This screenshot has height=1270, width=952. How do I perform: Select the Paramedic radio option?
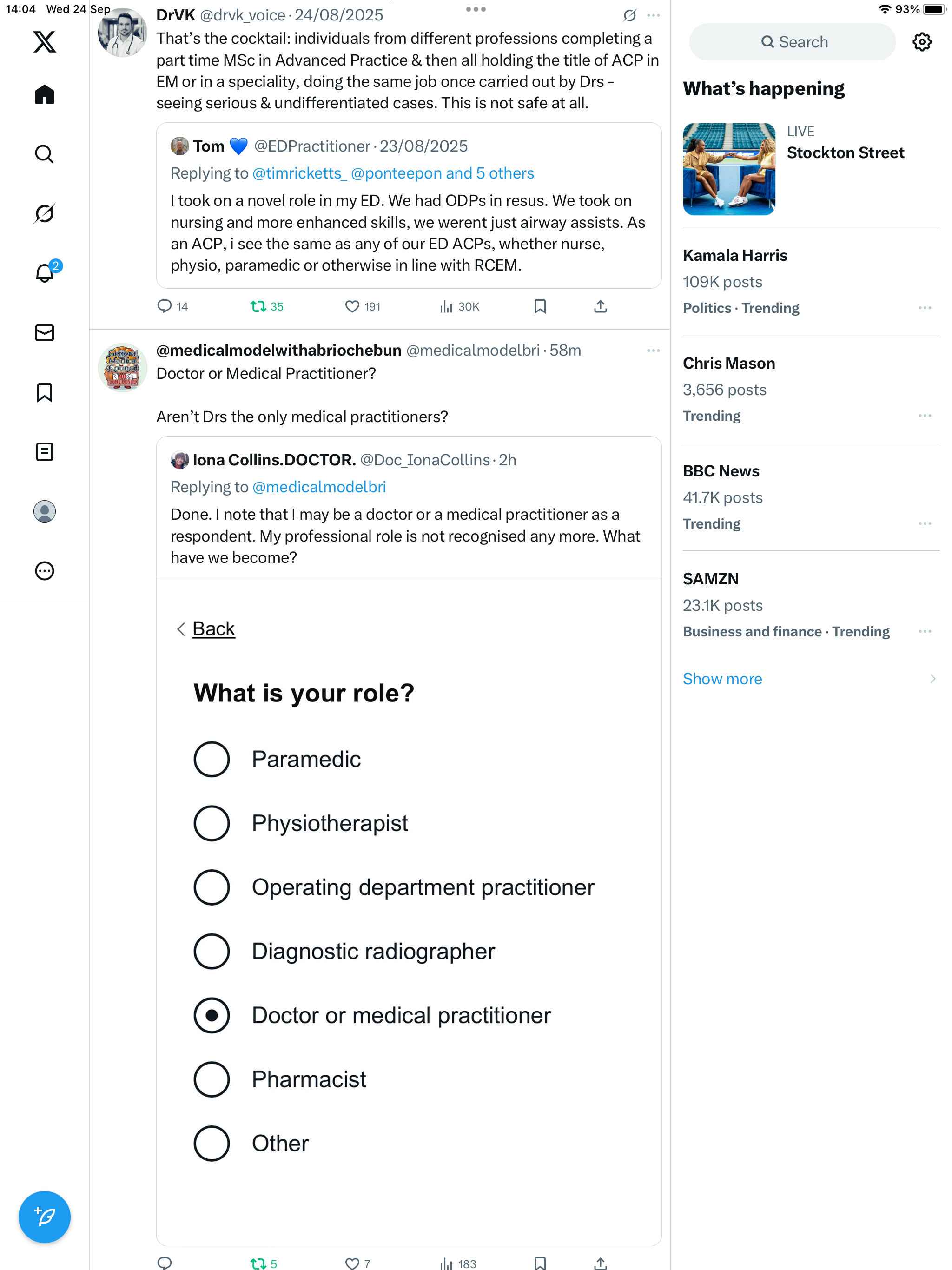coord(212,759)
